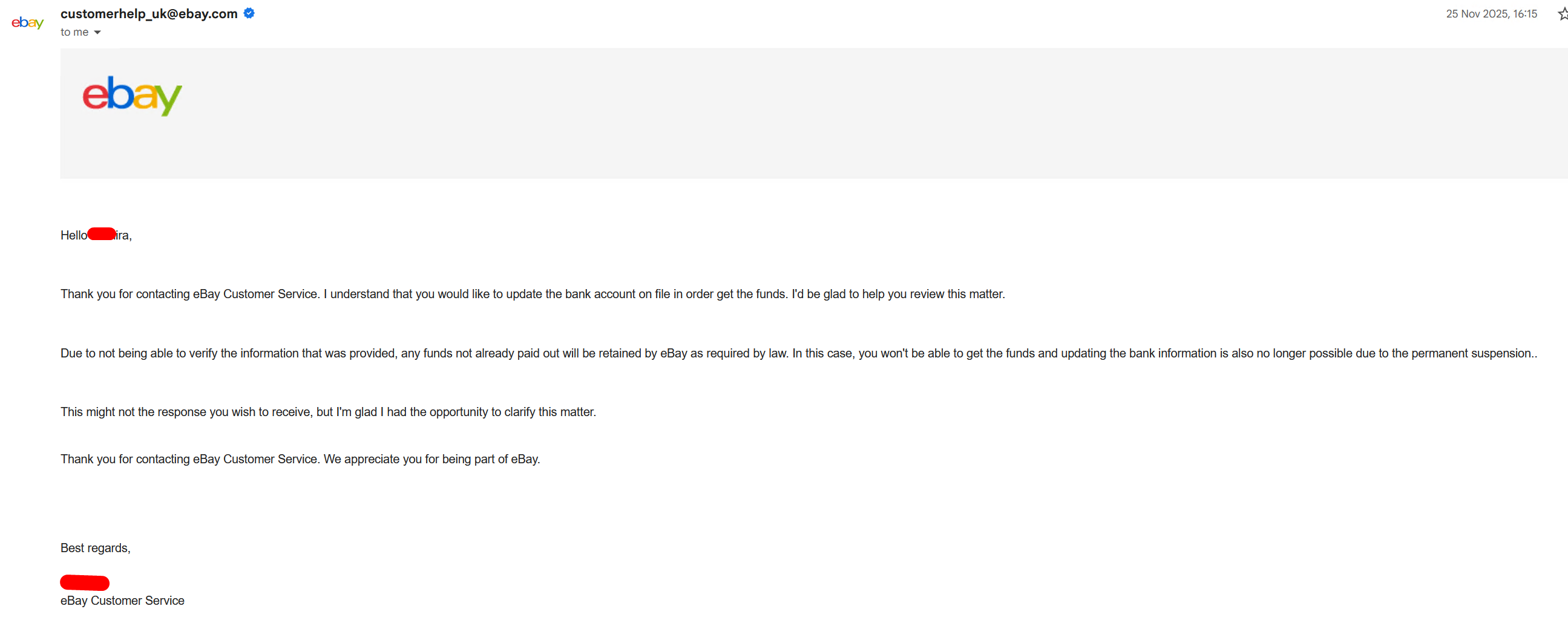The image size is (1568, 632).
Task: Click the "eBay Customer Service" signature text
Action: (122, 600)
